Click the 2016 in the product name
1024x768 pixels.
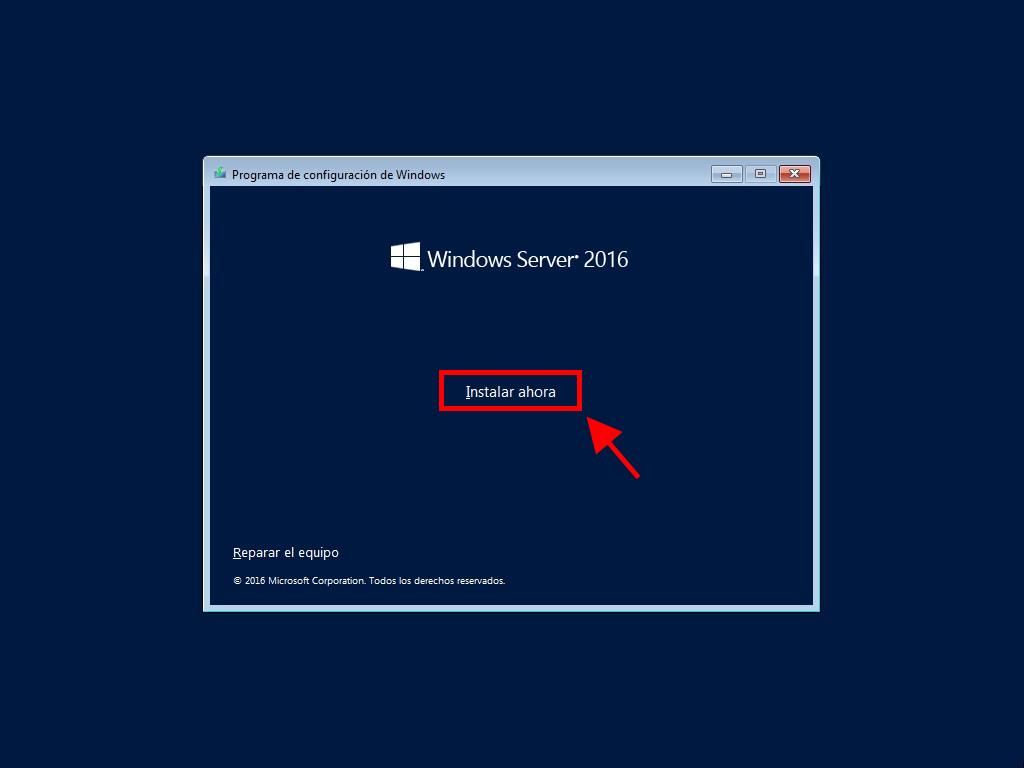click(605, 259)
